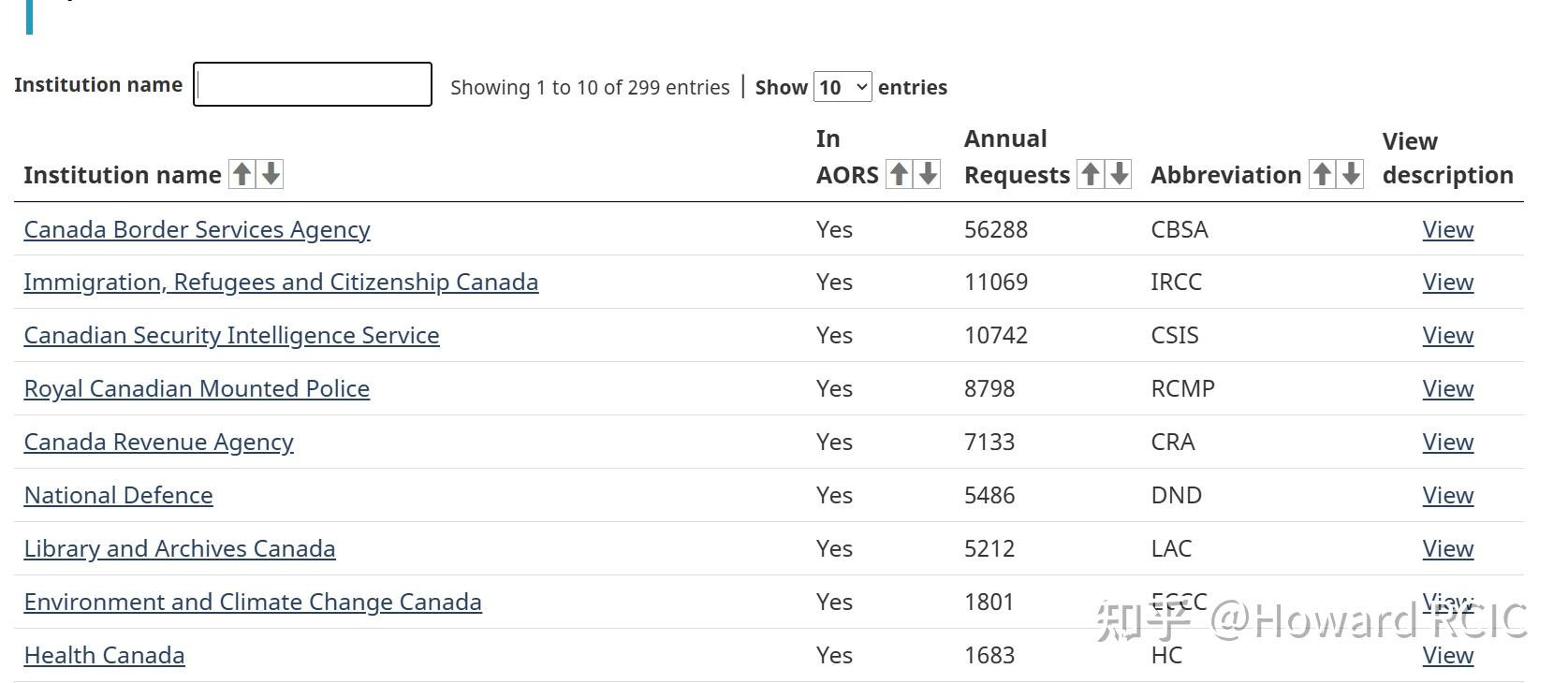Sort Annual Requests ascending arrow
This screenshot has height=683, width=1568.
[1090, 174]
